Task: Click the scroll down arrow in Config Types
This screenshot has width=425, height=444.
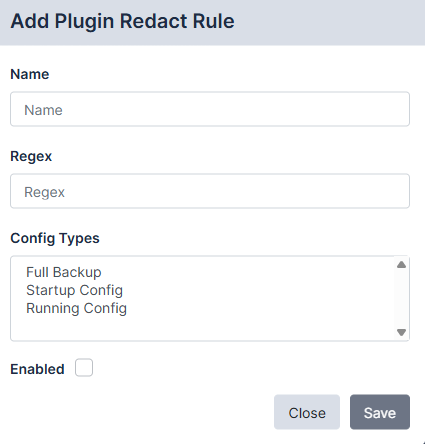Action: [x=401, y=332]
